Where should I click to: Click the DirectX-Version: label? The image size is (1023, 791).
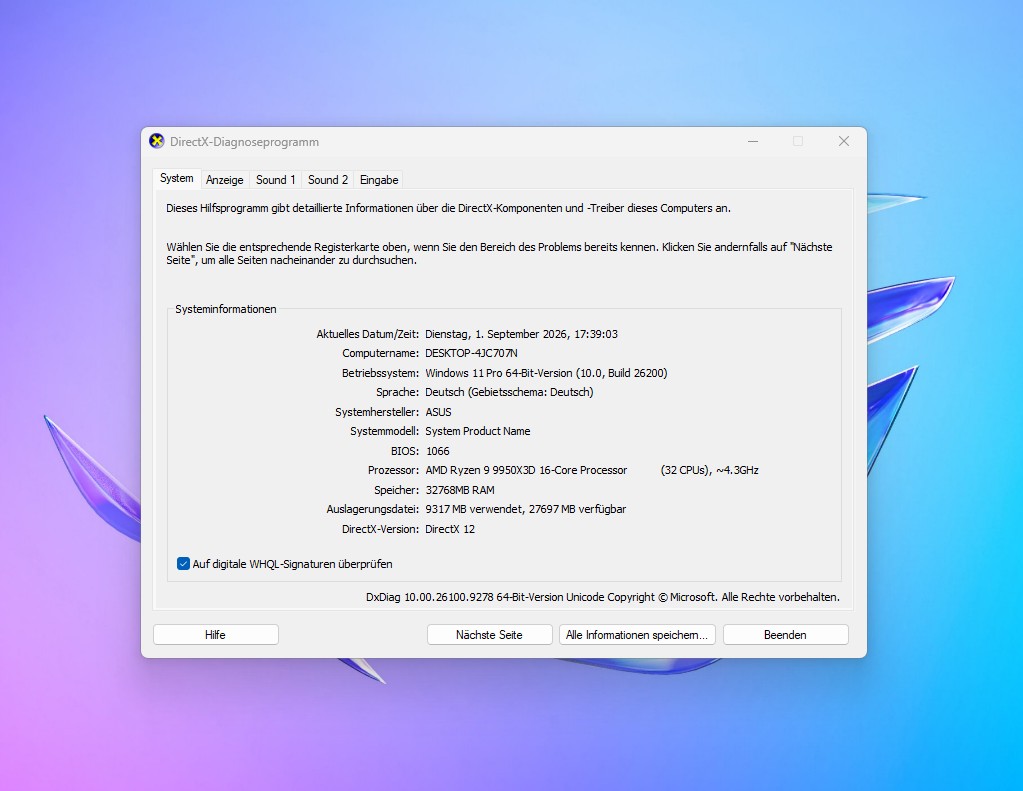[380, 529]
